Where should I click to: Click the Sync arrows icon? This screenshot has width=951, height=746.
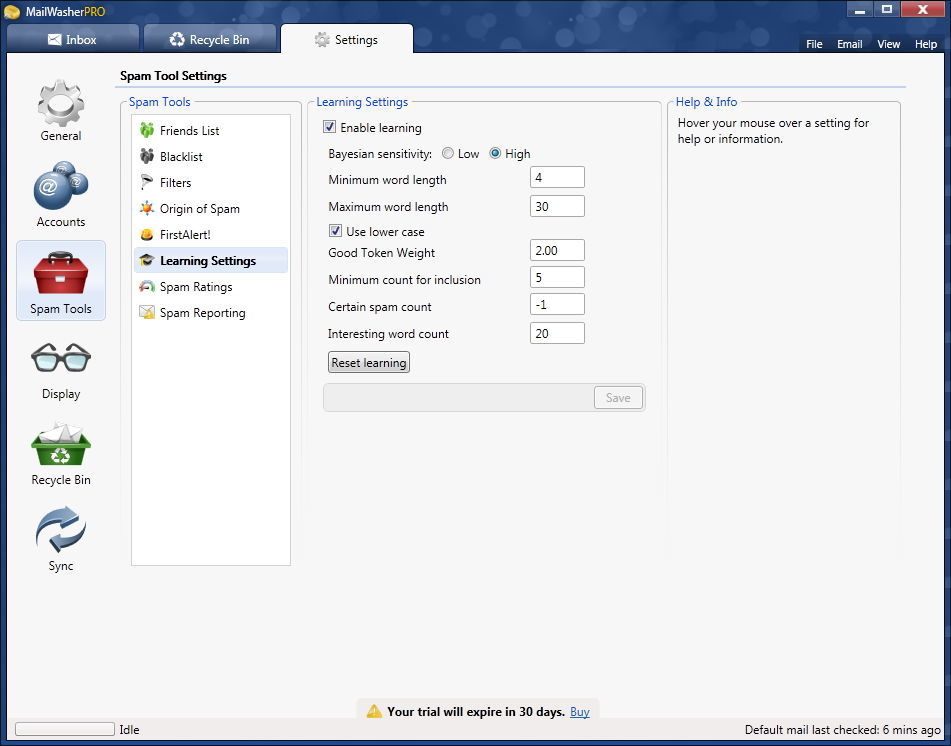coord(61,530)
